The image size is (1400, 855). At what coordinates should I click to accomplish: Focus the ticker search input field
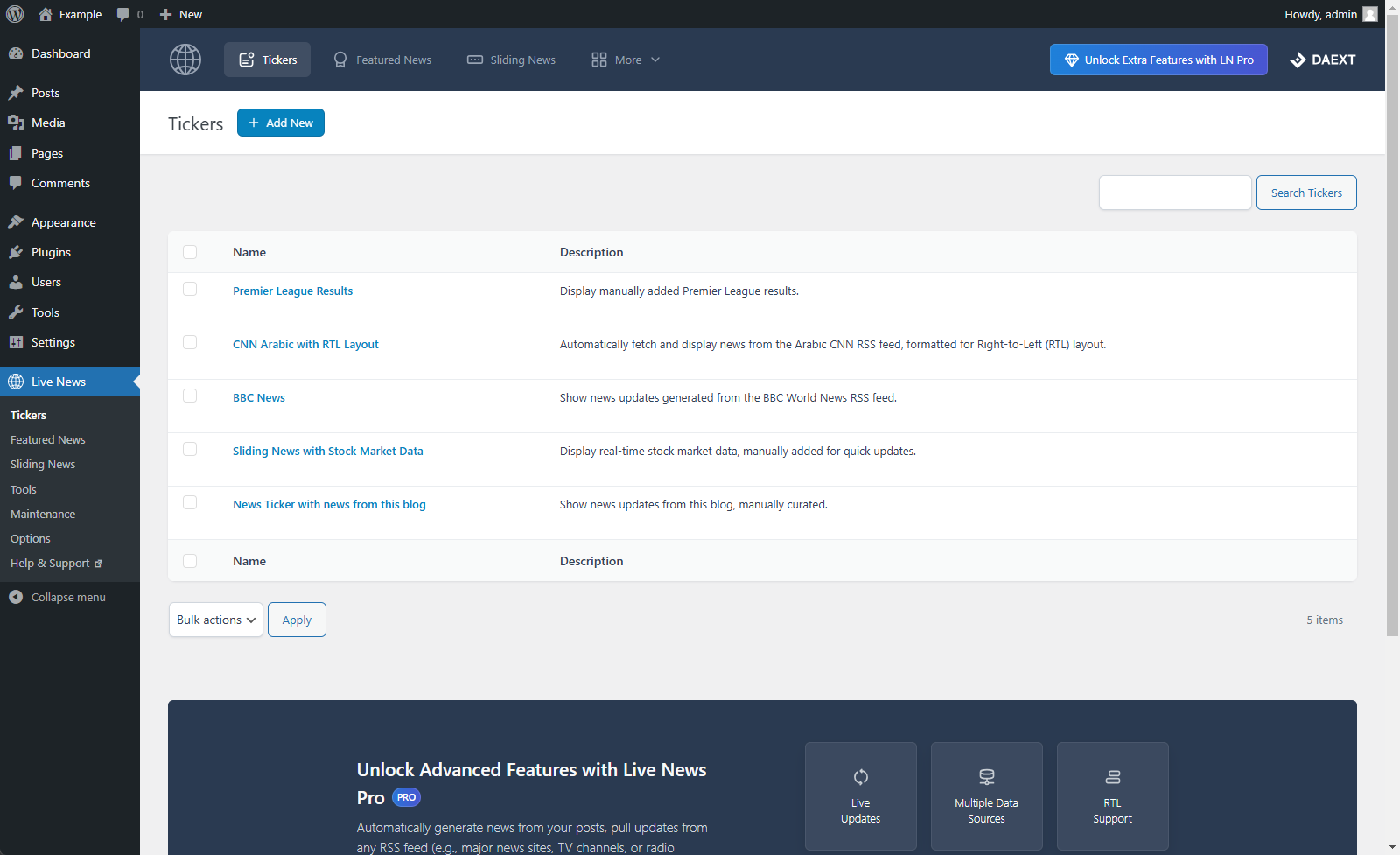(1175, 193)
